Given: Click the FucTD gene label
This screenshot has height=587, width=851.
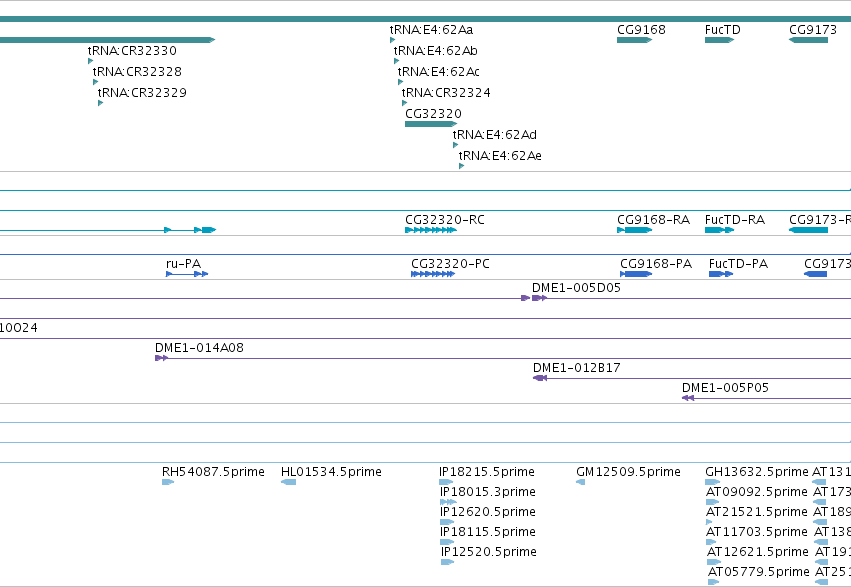Looking at the screenshot, I should [722, 29].
